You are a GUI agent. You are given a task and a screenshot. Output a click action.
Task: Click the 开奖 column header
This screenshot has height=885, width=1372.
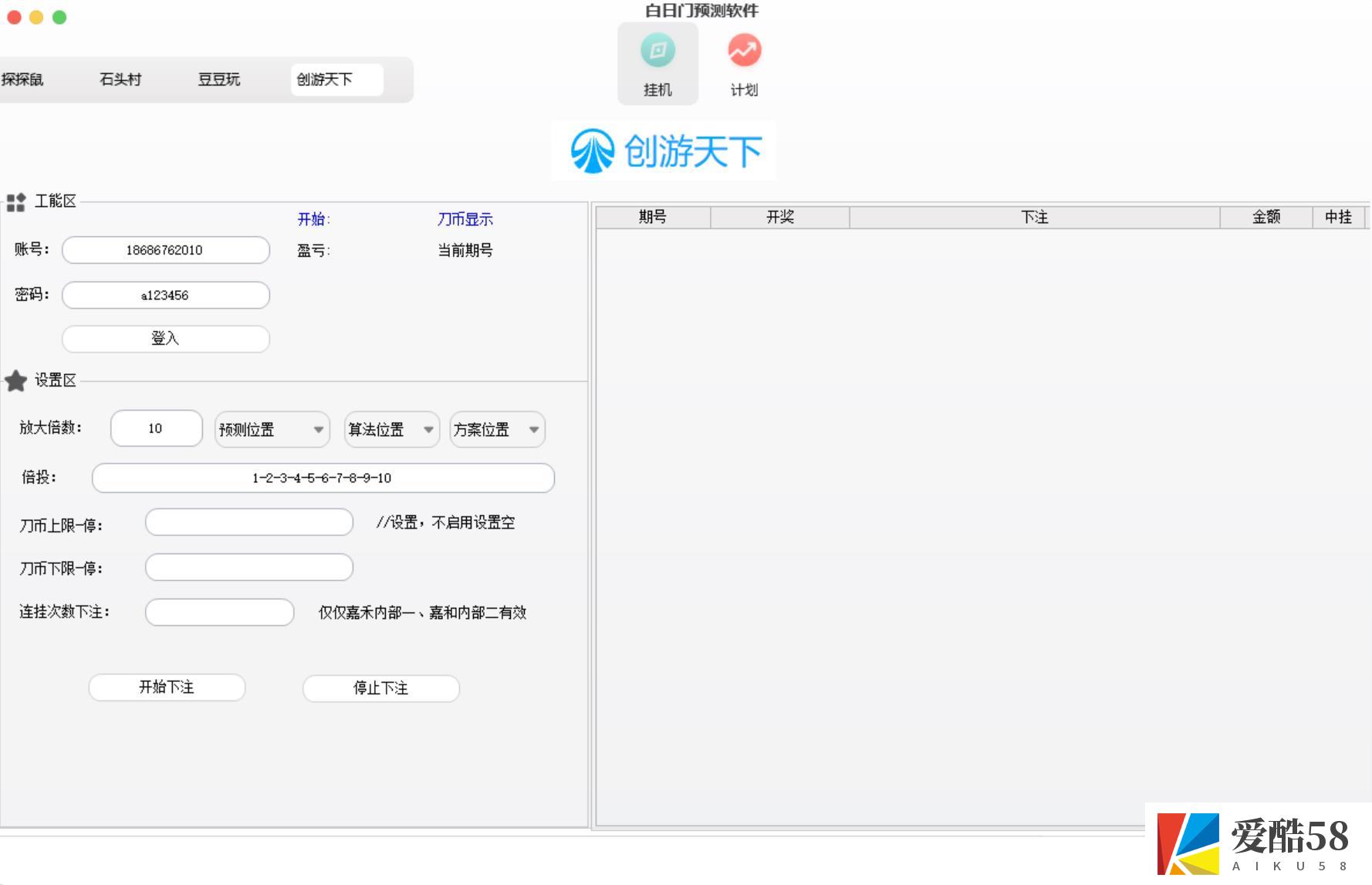780,218
